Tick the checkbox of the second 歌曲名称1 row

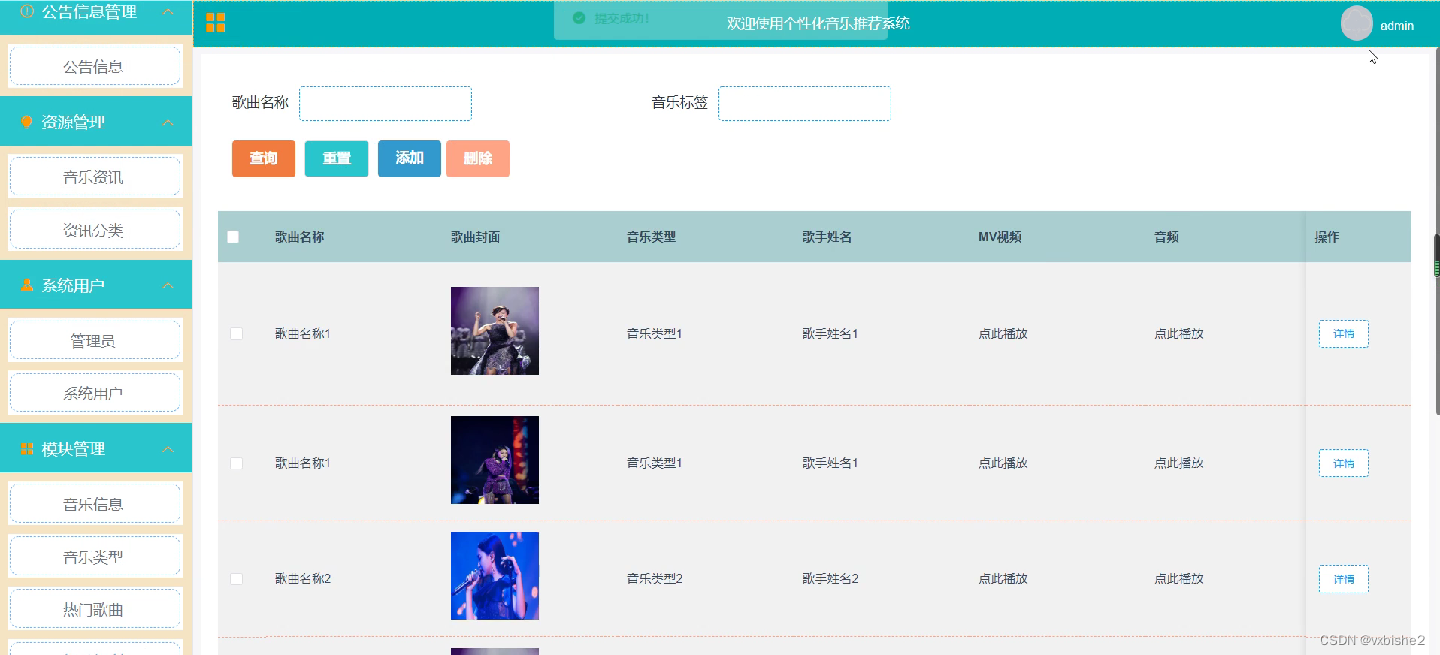click(237, 463)
